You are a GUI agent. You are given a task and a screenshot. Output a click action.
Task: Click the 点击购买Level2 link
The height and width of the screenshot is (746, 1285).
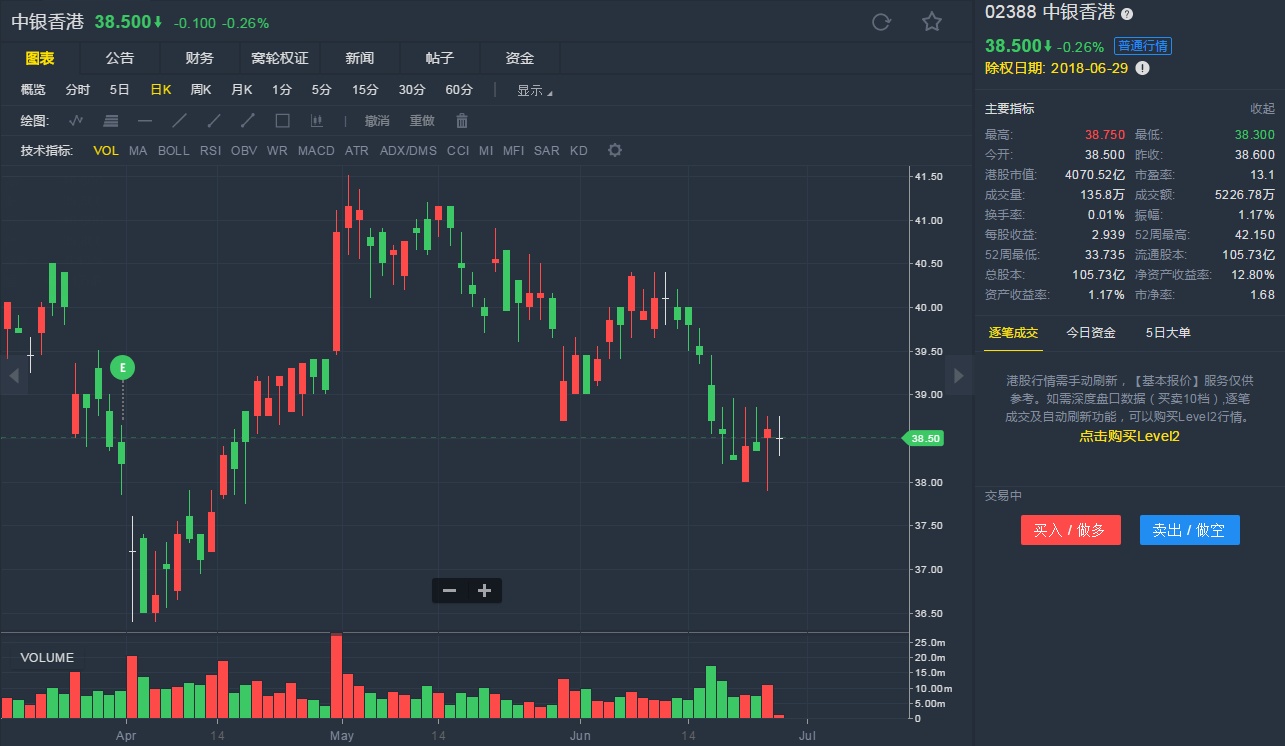(1129, 436)
